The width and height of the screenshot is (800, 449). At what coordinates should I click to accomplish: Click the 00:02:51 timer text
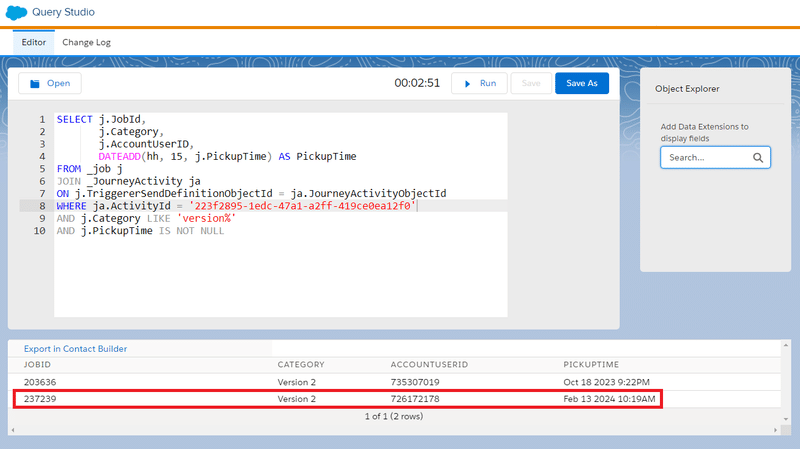point(417,83)
